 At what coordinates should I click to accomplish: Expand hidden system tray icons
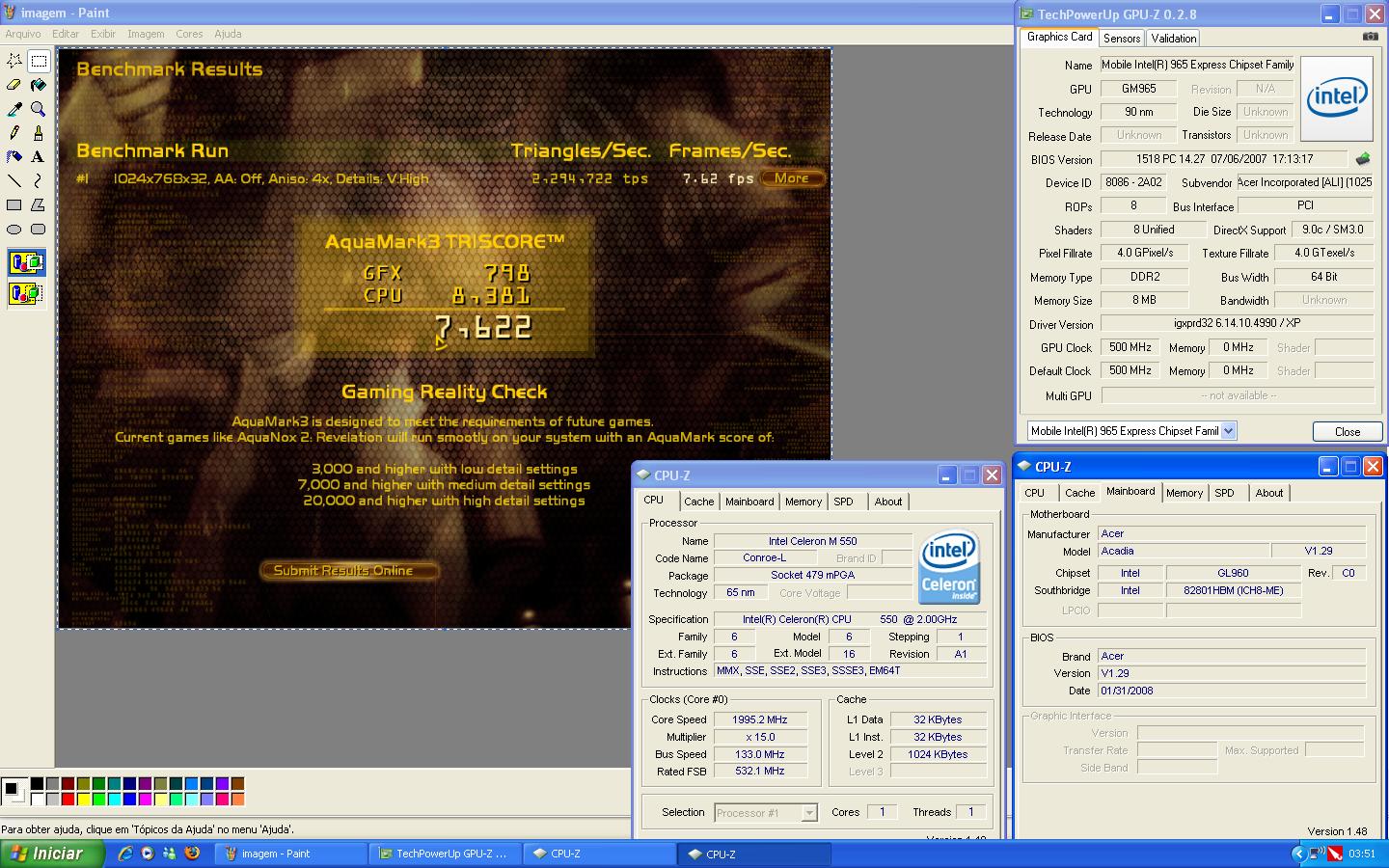point(1297,854)
